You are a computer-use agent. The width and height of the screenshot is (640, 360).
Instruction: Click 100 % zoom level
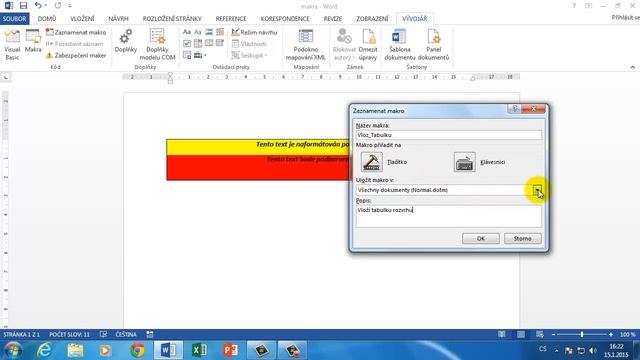[x=627, y=334]
